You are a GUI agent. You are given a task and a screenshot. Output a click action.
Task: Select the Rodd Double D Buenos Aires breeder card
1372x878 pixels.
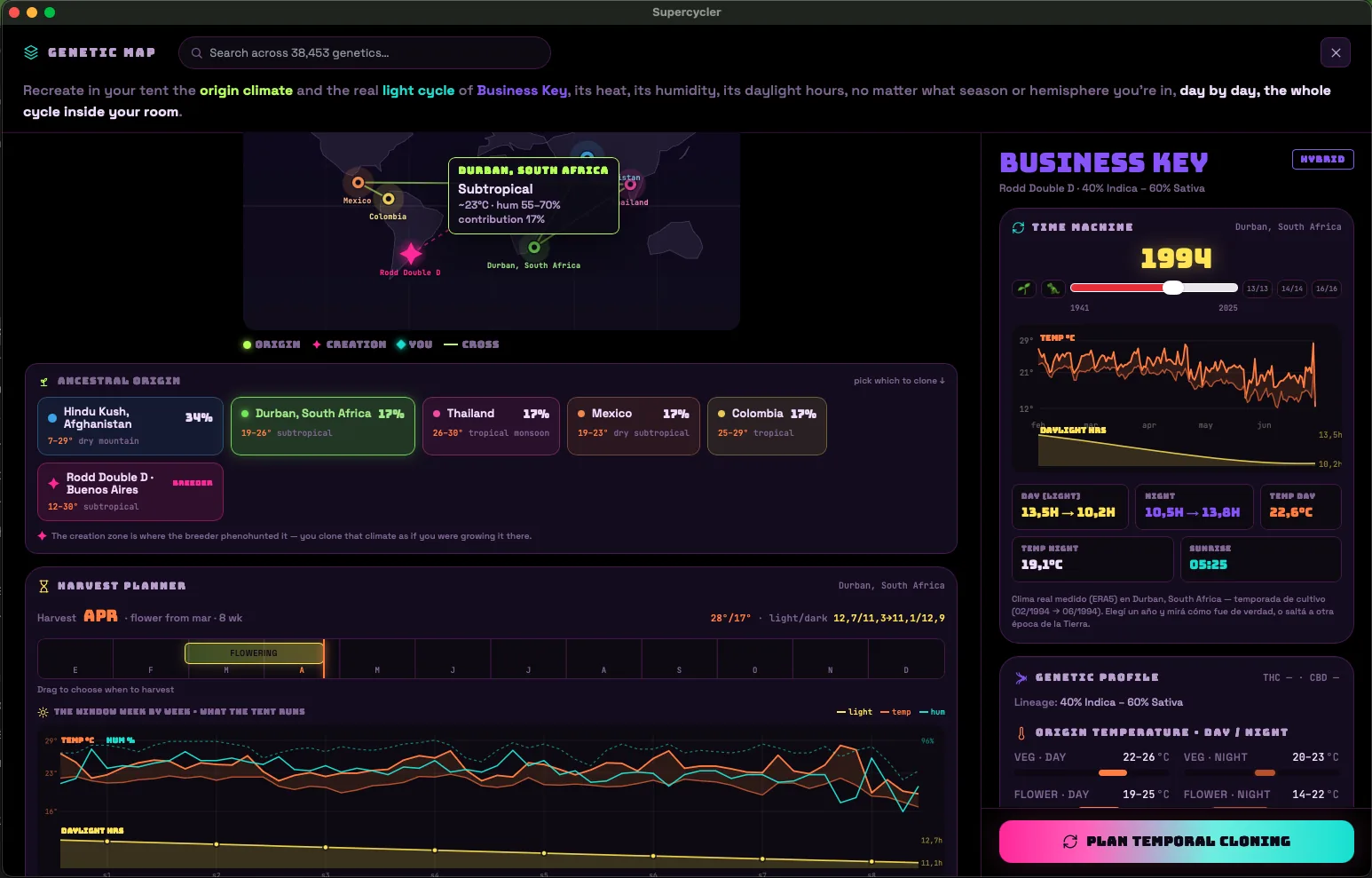point(130,492)
